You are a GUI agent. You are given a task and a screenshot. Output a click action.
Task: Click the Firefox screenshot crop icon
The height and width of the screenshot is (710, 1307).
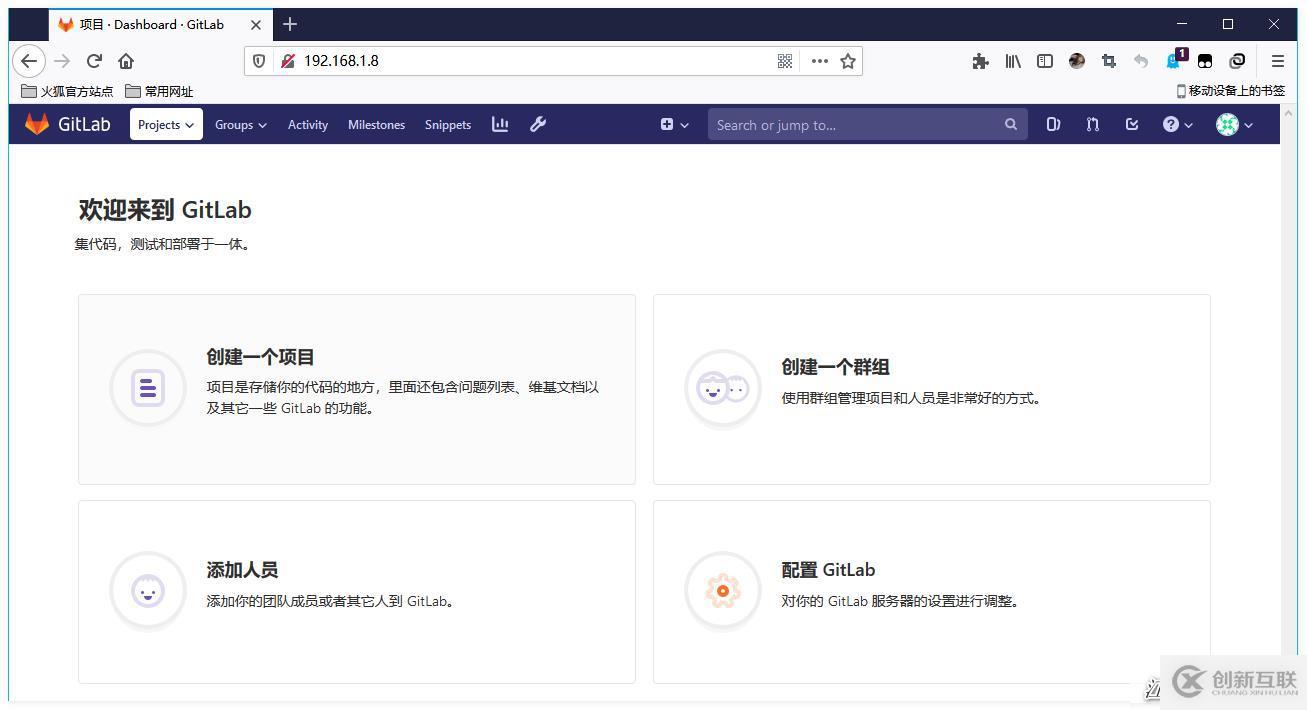pos(1108,61)
